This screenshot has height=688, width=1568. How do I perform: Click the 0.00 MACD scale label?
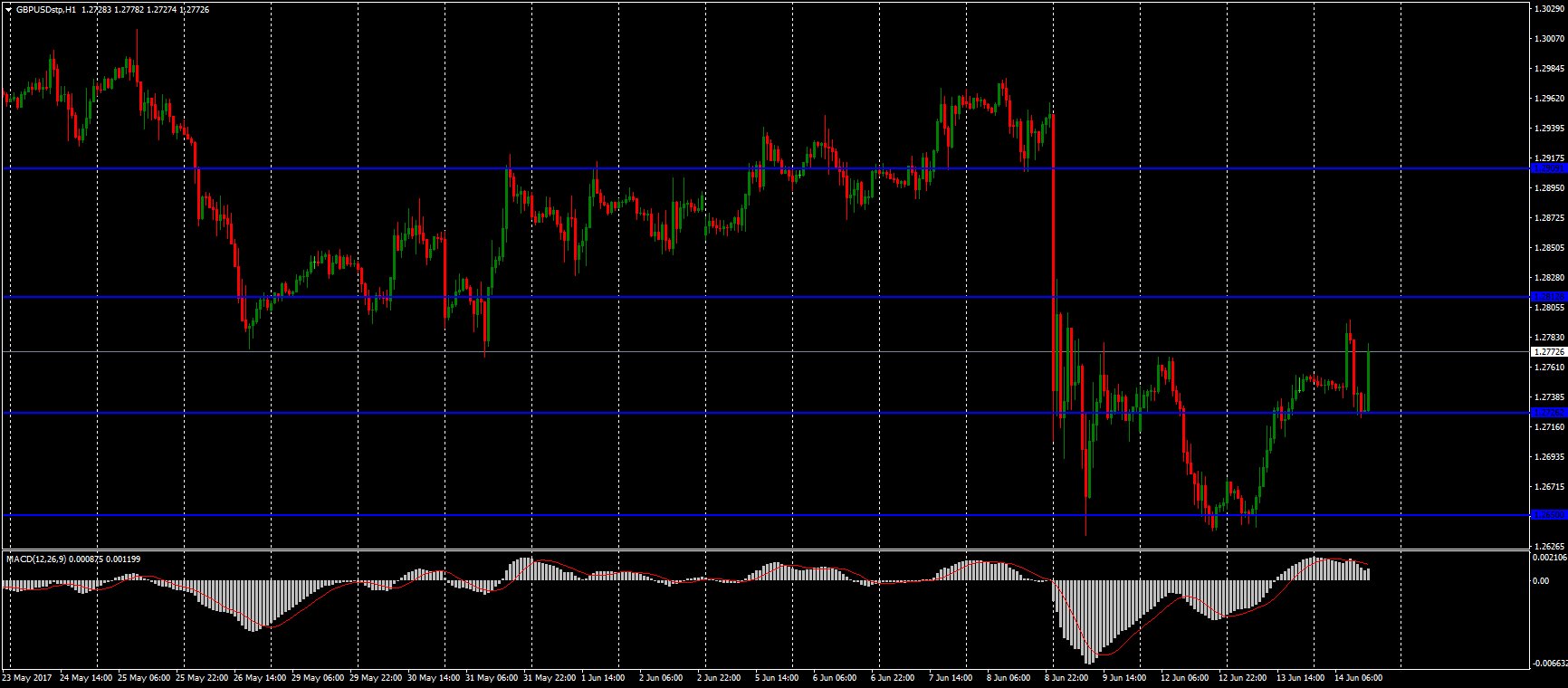[1541, 581]
